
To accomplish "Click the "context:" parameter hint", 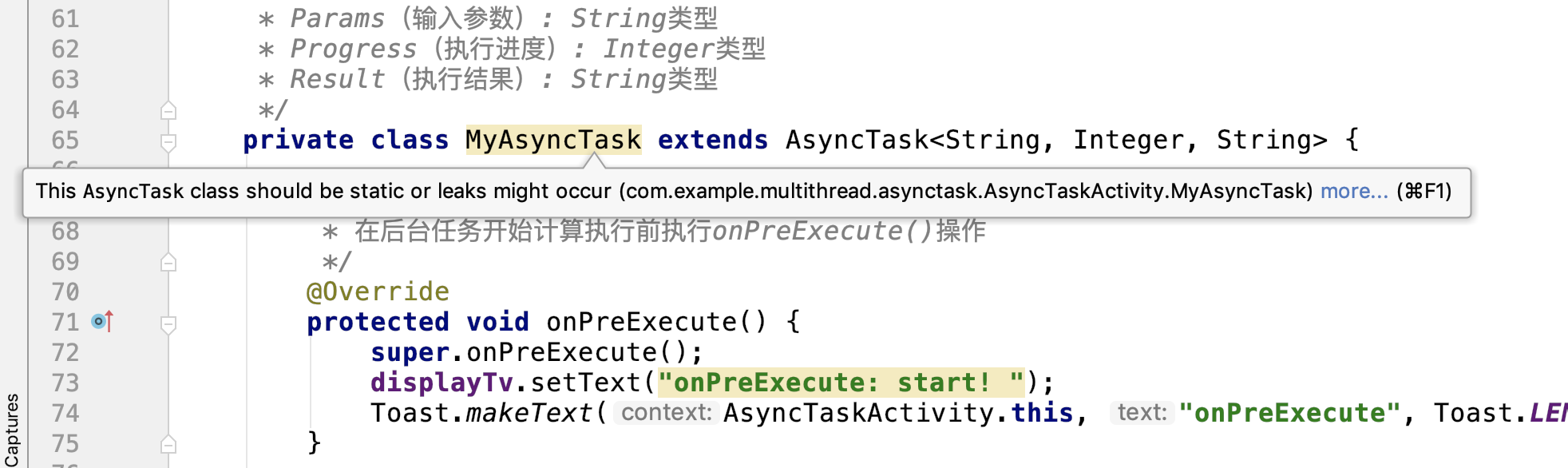I will 666,413.
